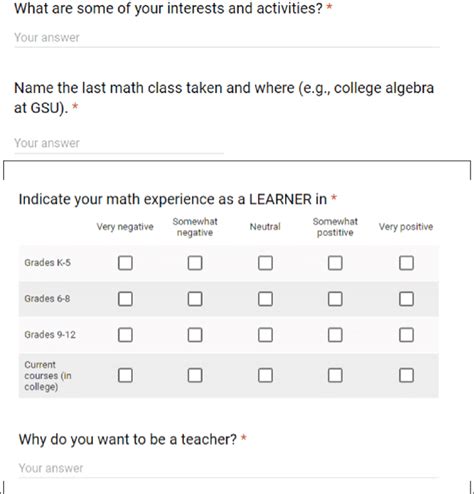Check Neutral for Grades K-5
Image resolution: width=474 pixels, height=494 pixels.
click(265, 263)
